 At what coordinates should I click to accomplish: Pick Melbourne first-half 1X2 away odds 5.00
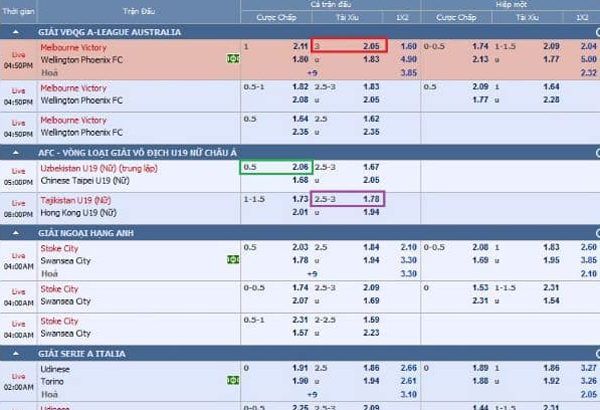[x=589, y=59]
